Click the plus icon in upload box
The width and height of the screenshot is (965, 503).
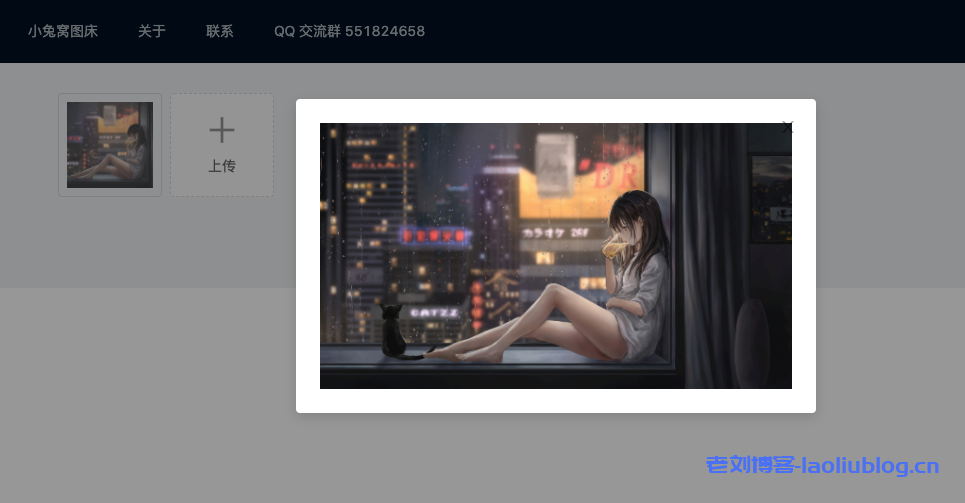pyautogui.click(x=222, y=130)
